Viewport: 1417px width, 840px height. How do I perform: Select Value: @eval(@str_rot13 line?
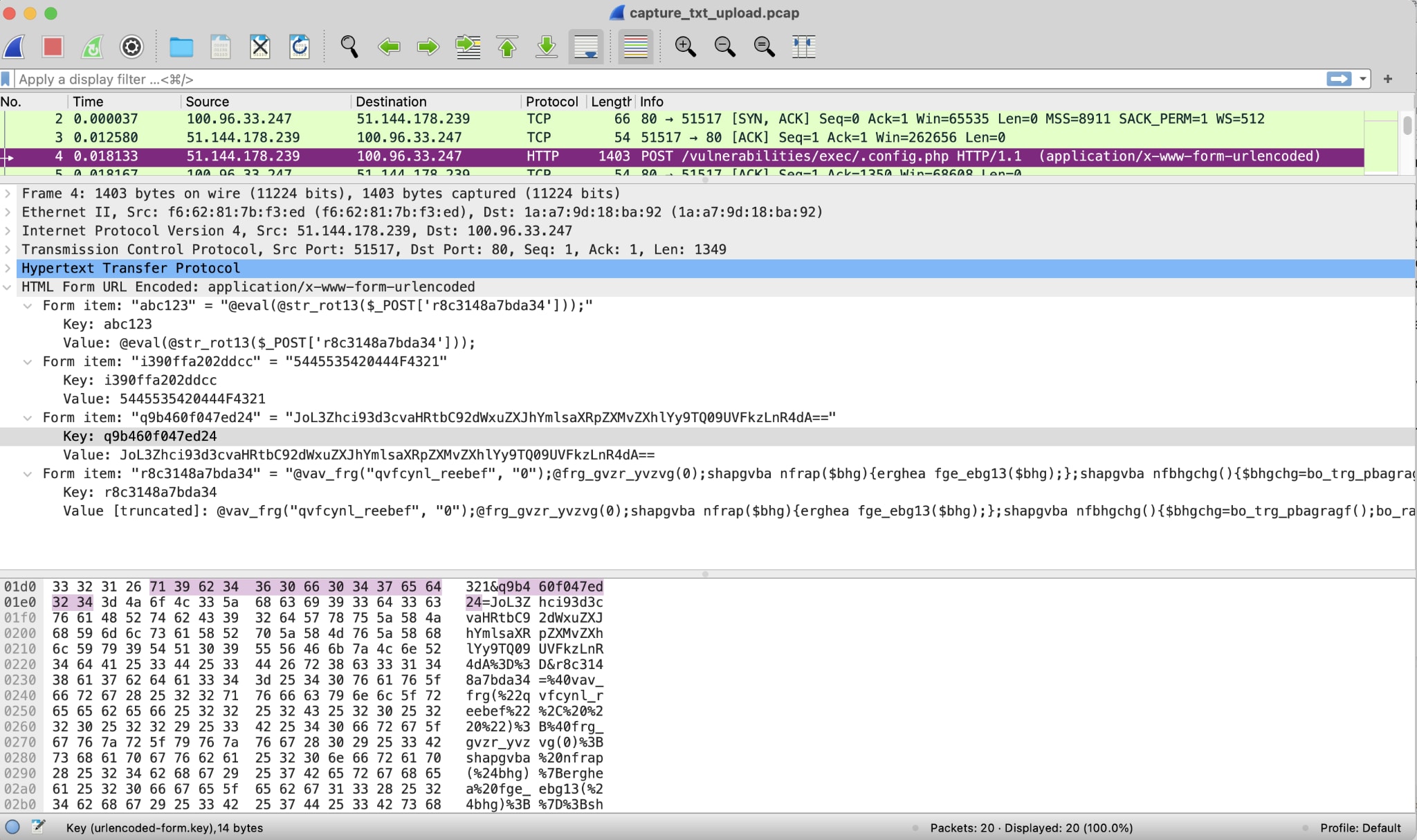(707, 343)
